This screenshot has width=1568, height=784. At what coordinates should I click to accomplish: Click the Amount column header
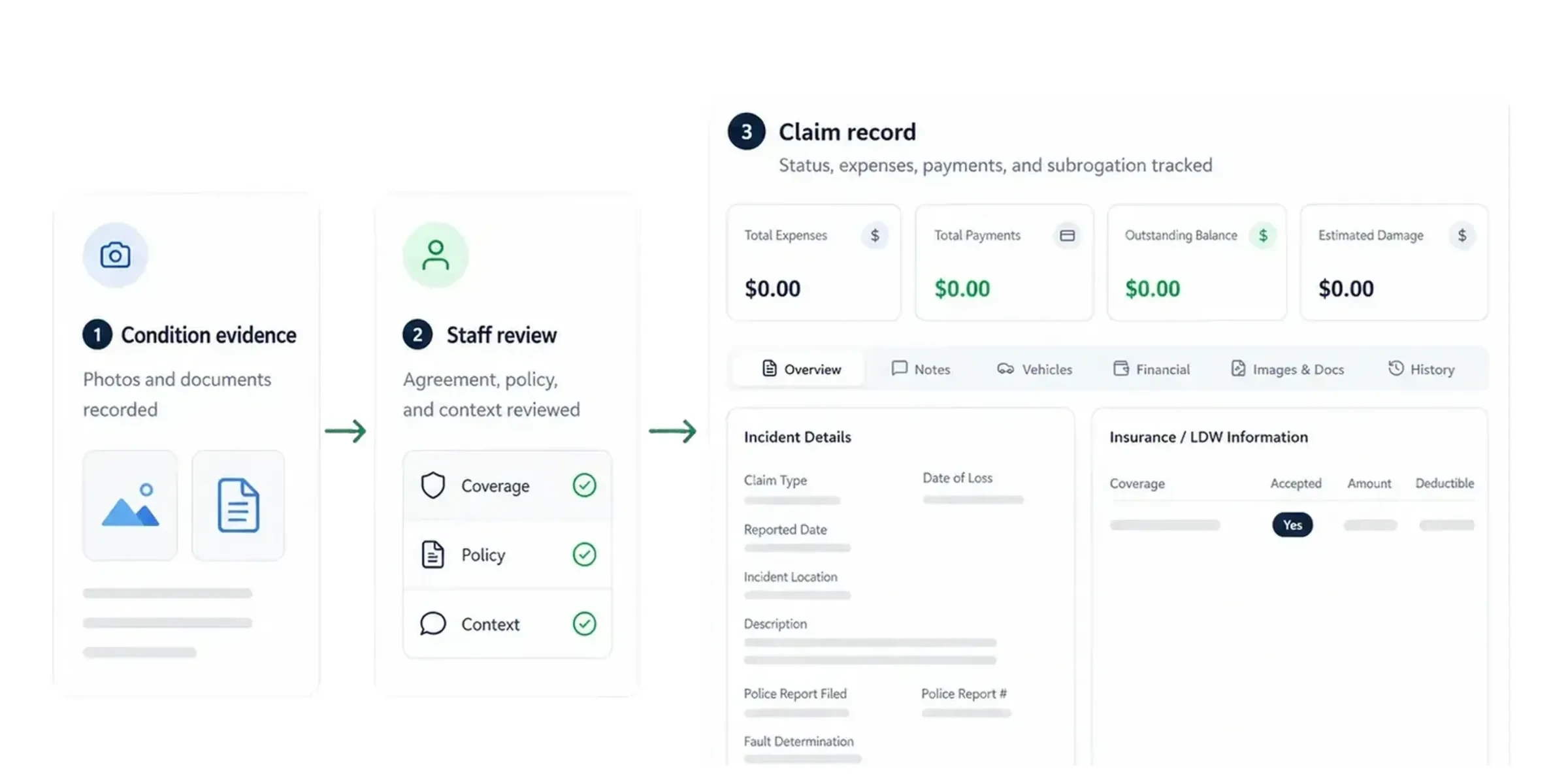pos(1369,483)
